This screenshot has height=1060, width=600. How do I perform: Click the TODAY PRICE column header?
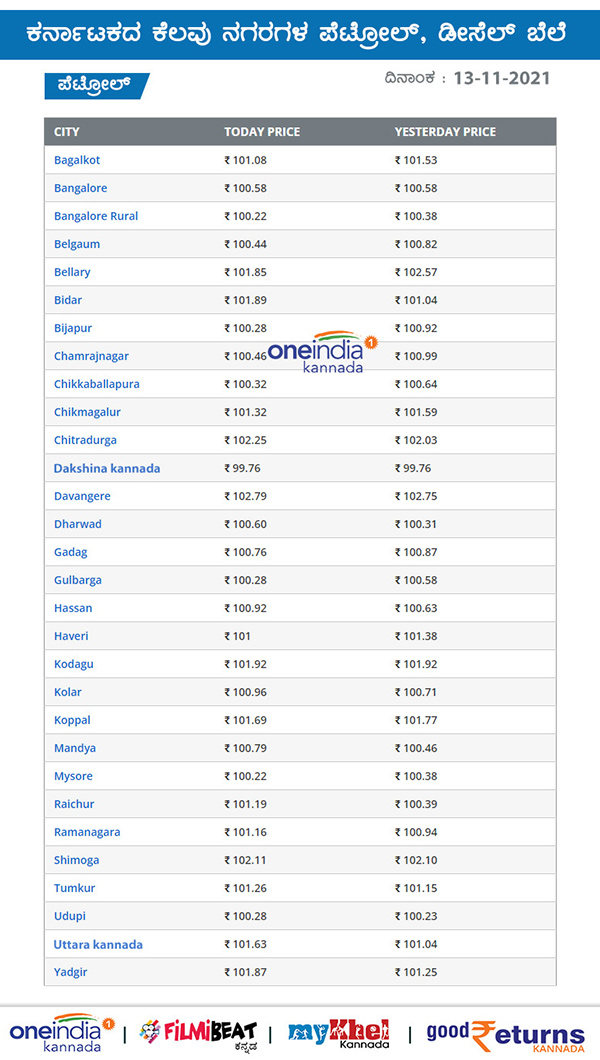point(262,132)
